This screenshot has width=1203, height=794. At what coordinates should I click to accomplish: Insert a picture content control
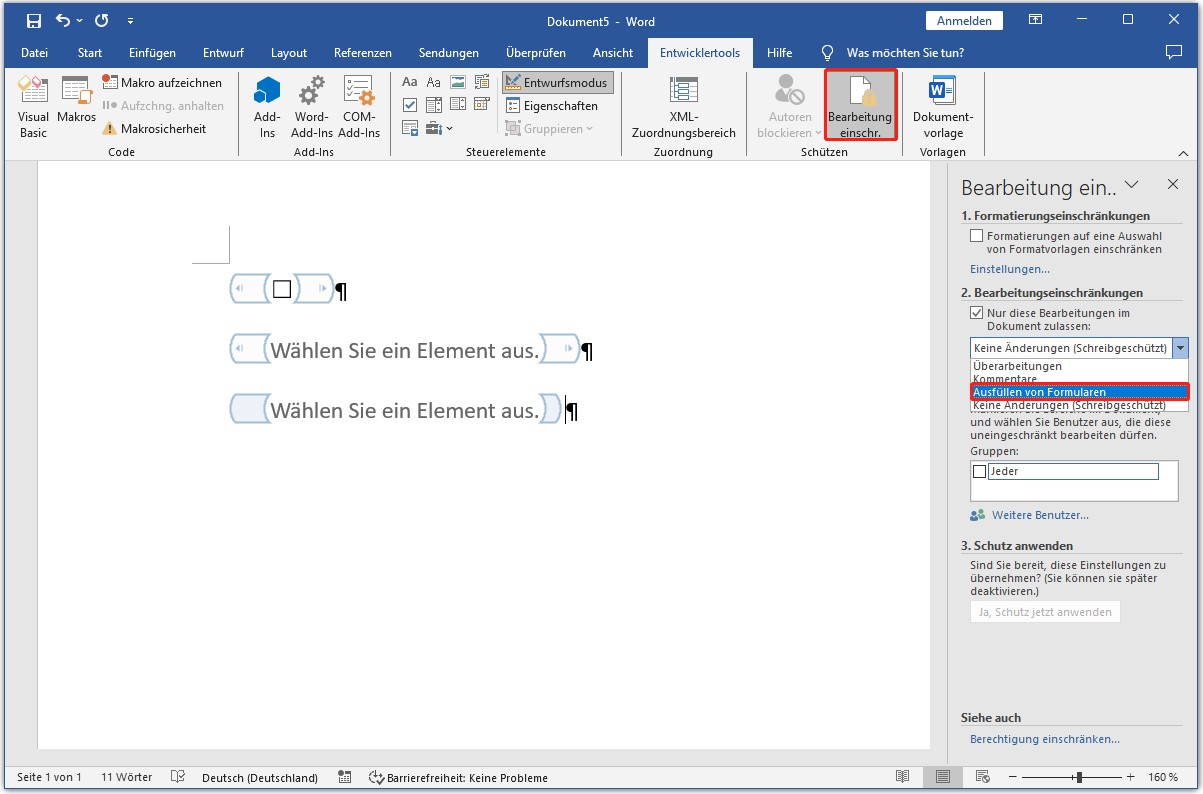tap(458, 82)
